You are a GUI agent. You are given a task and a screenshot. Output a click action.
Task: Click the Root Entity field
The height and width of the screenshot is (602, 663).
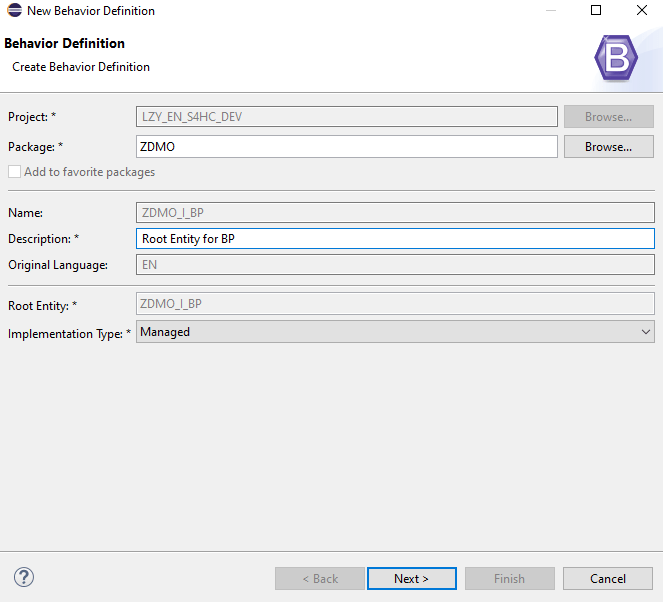(394, 304)
